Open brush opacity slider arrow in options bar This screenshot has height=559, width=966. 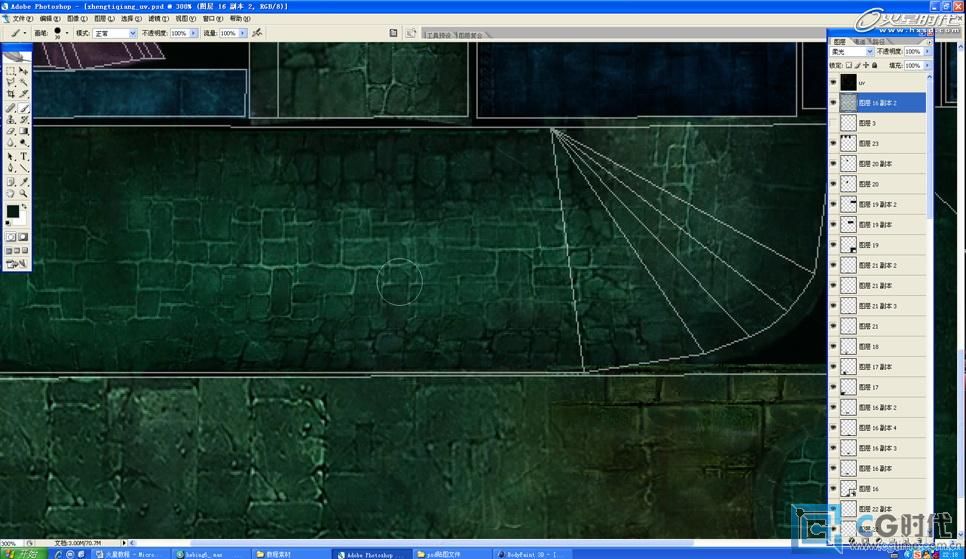point(193,33)
